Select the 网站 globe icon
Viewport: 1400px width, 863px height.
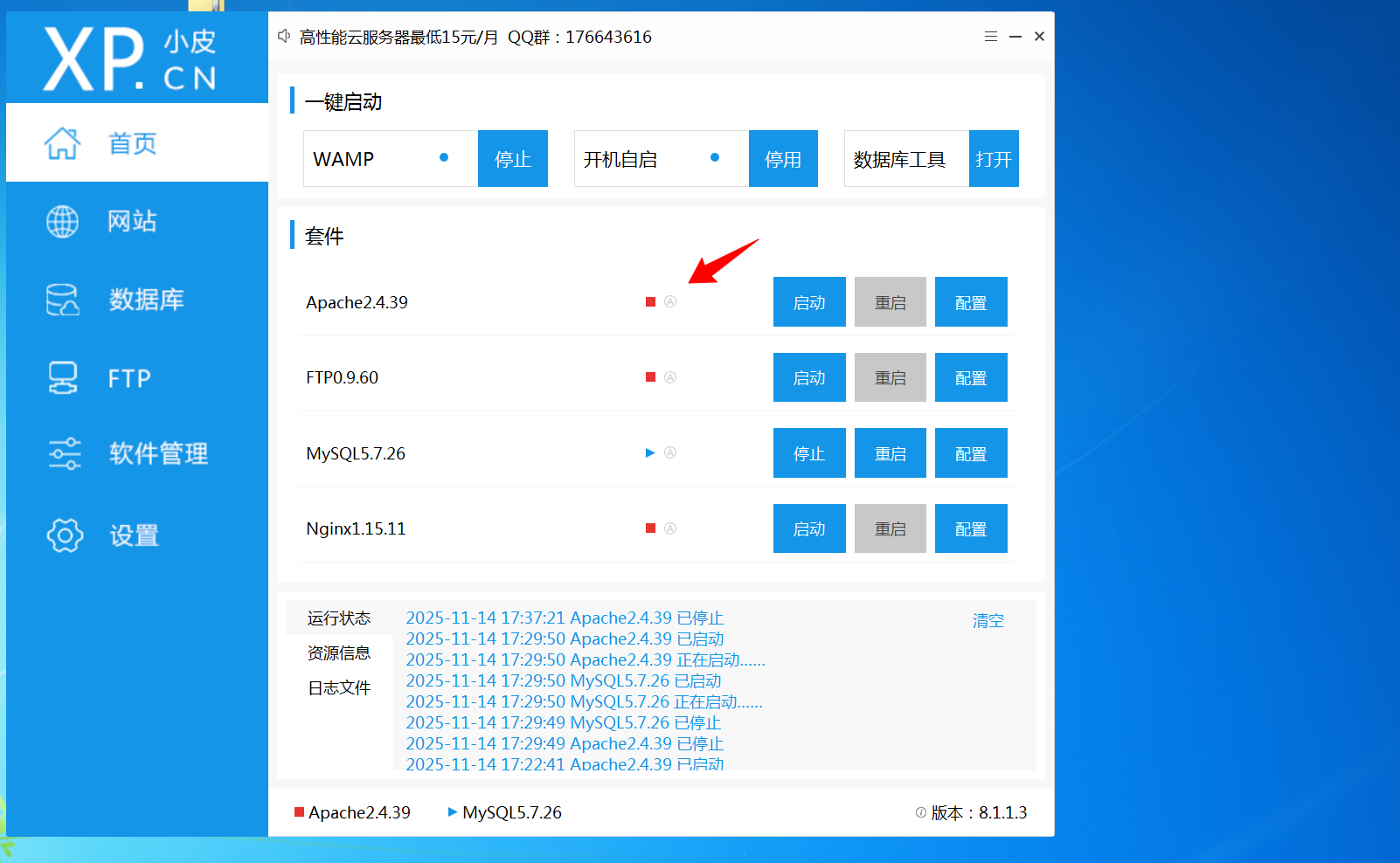pos(63,221)
